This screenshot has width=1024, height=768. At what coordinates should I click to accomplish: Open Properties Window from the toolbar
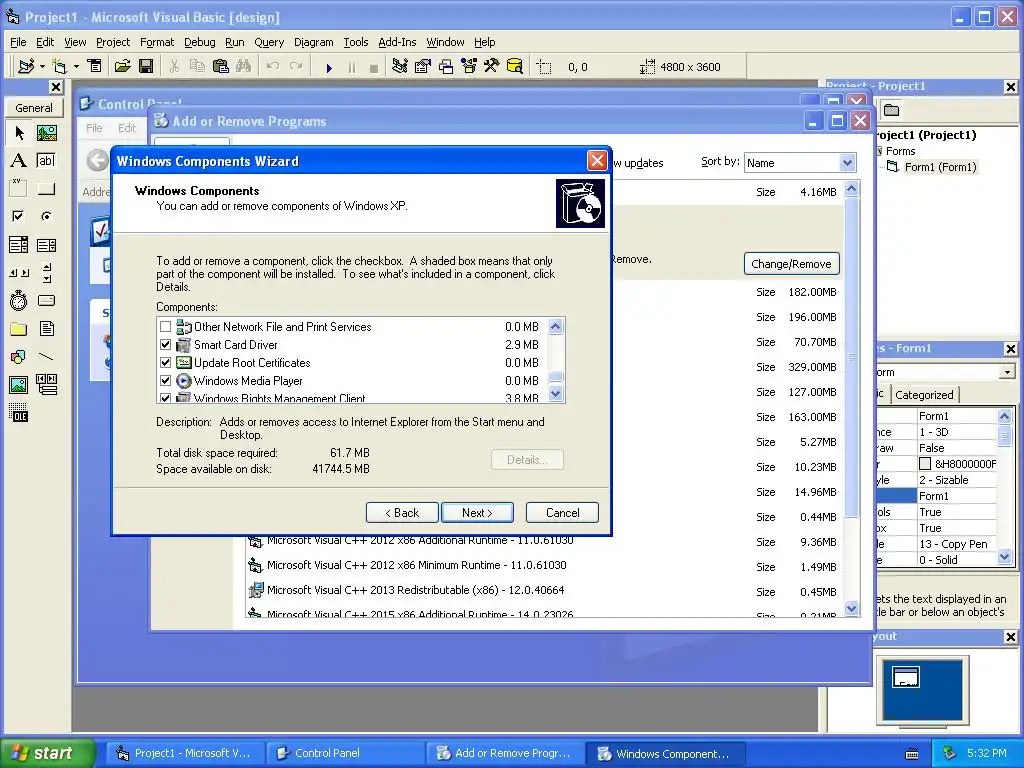pos(423,66)
